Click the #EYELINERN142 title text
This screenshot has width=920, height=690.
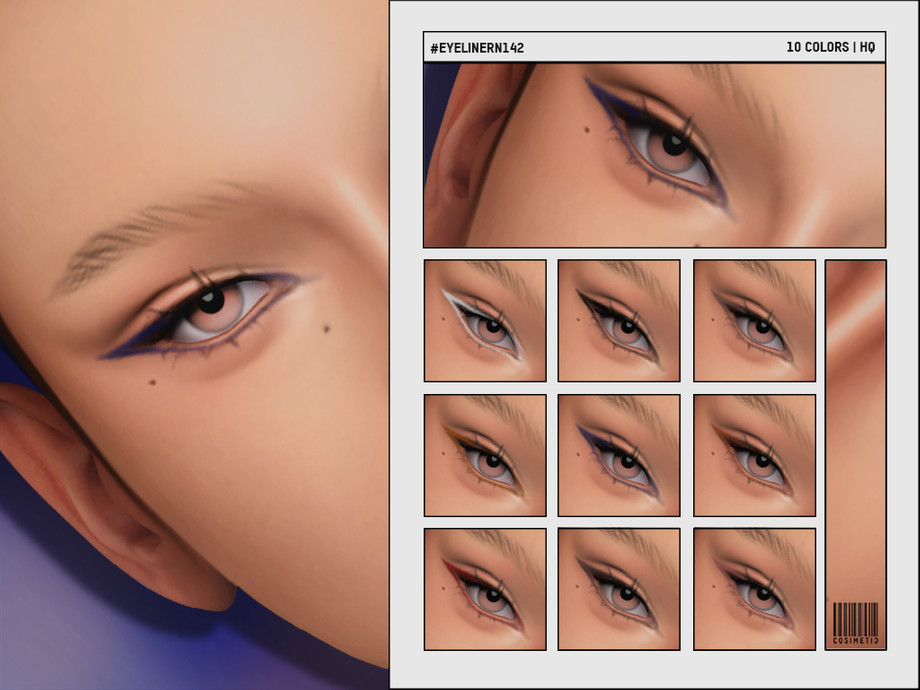coord(477,48)
